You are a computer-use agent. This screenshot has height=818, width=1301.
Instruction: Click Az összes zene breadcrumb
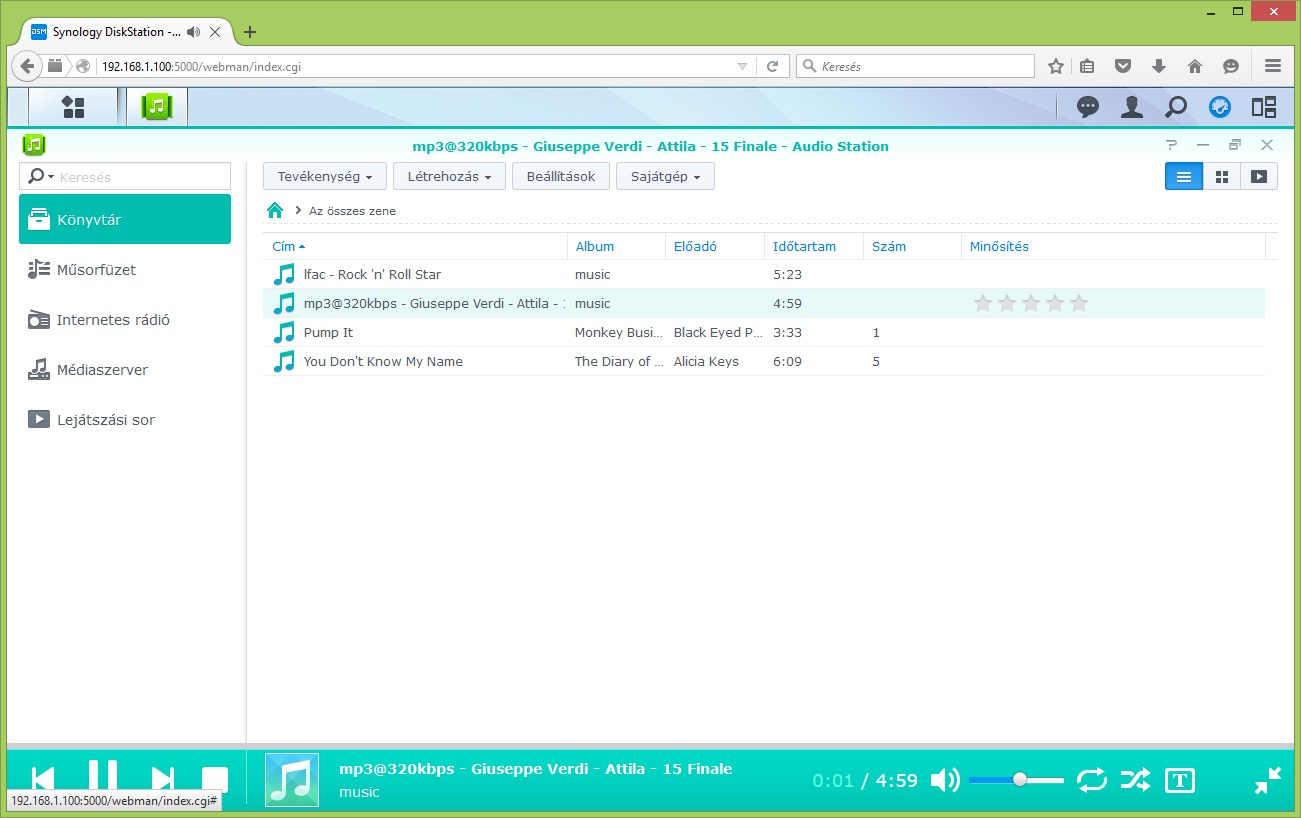(x=352, y=211)
